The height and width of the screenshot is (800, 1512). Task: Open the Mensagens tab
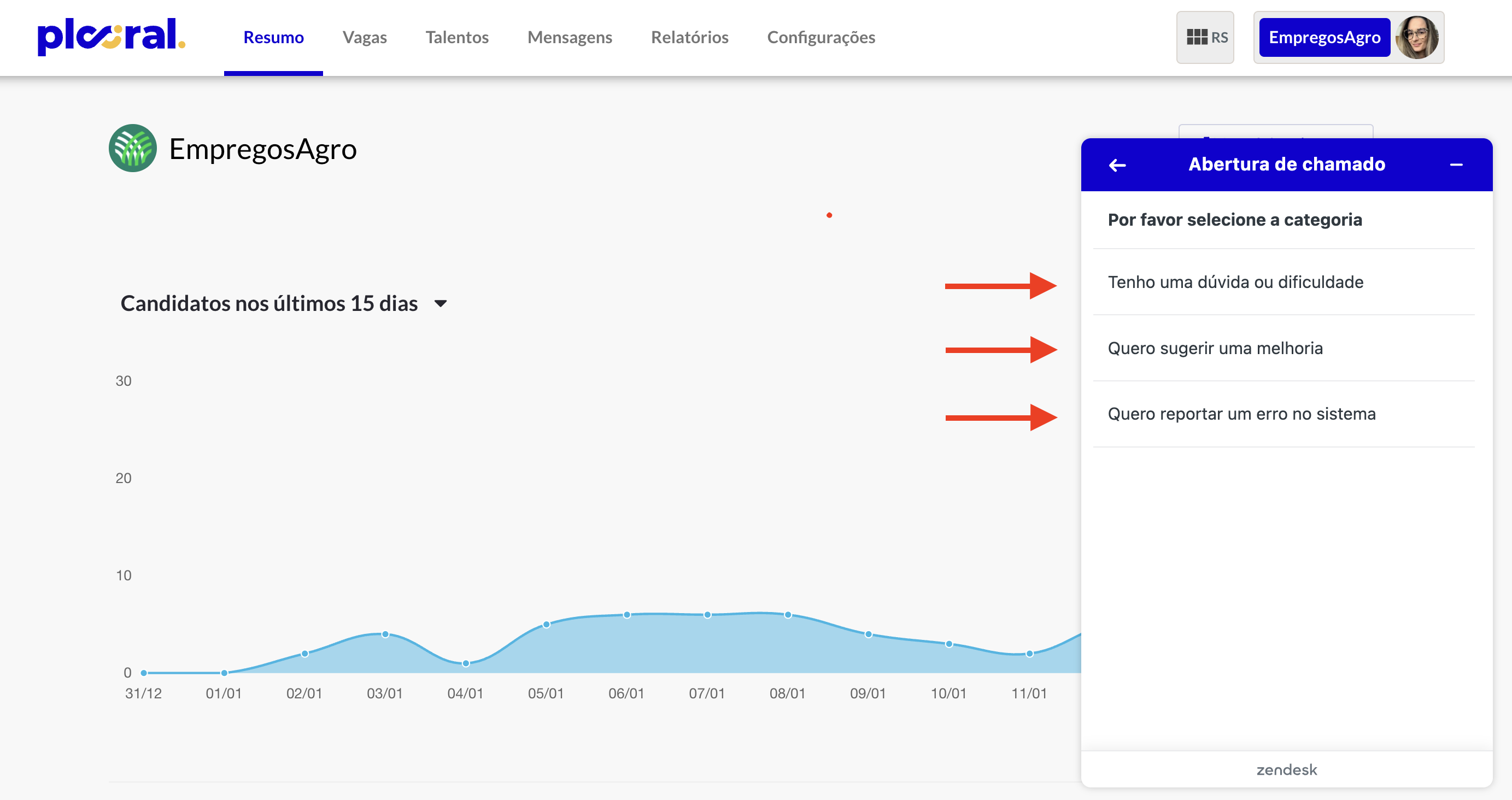click(x=570, y=37)
